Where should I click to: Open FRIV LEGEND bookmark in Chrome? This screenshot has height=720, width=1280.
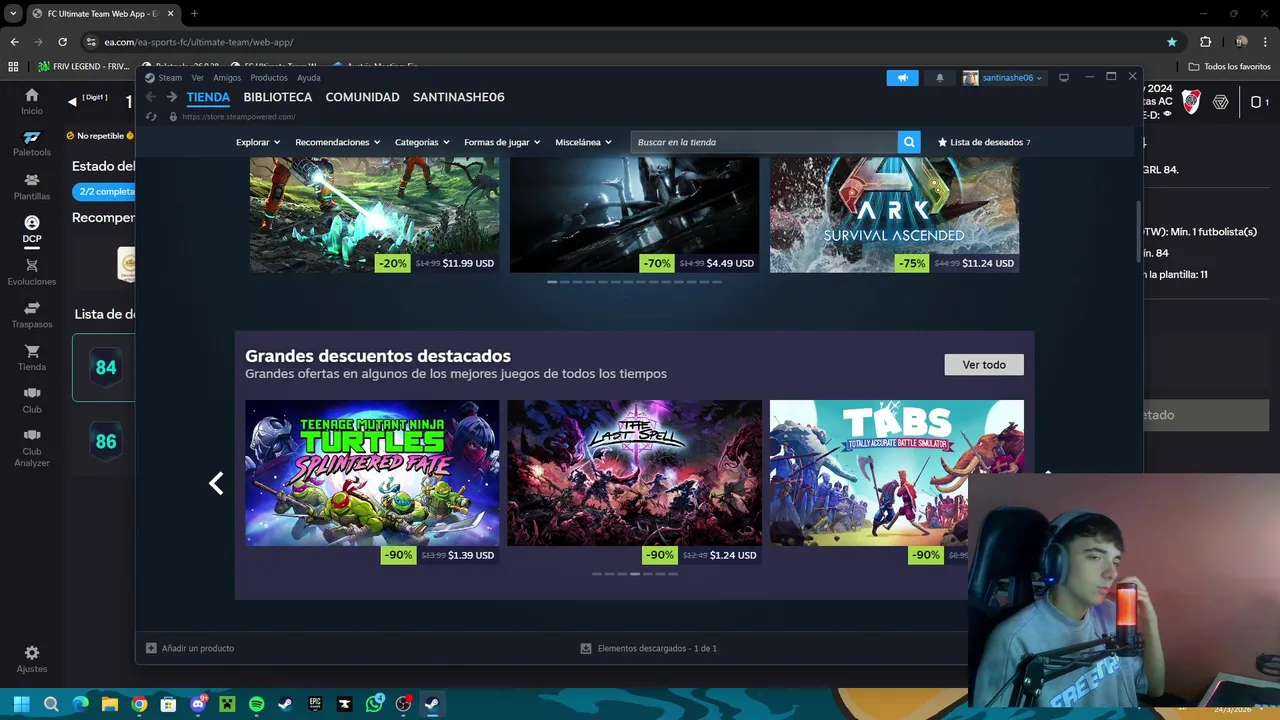coord(84,66)
